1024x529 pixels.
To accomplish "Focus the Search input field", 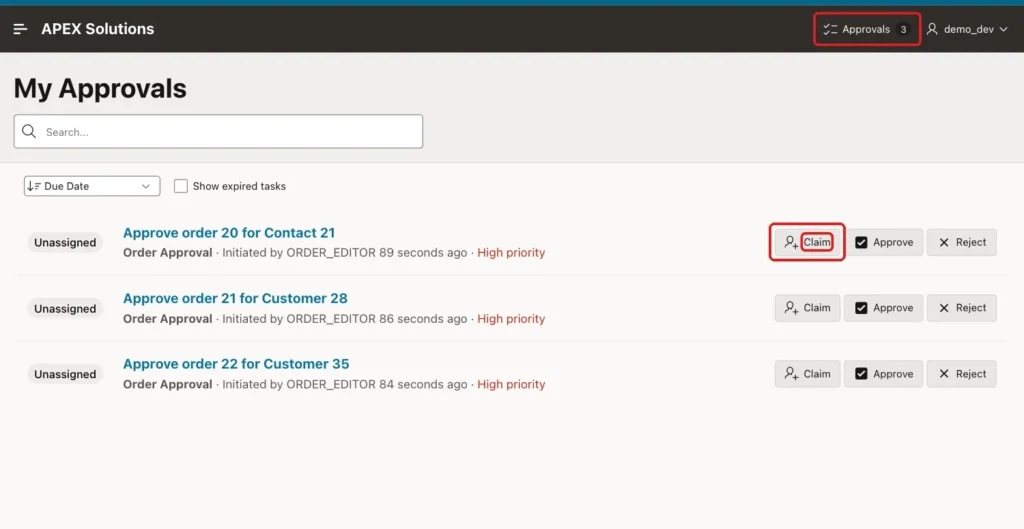I will click(218, 131).
